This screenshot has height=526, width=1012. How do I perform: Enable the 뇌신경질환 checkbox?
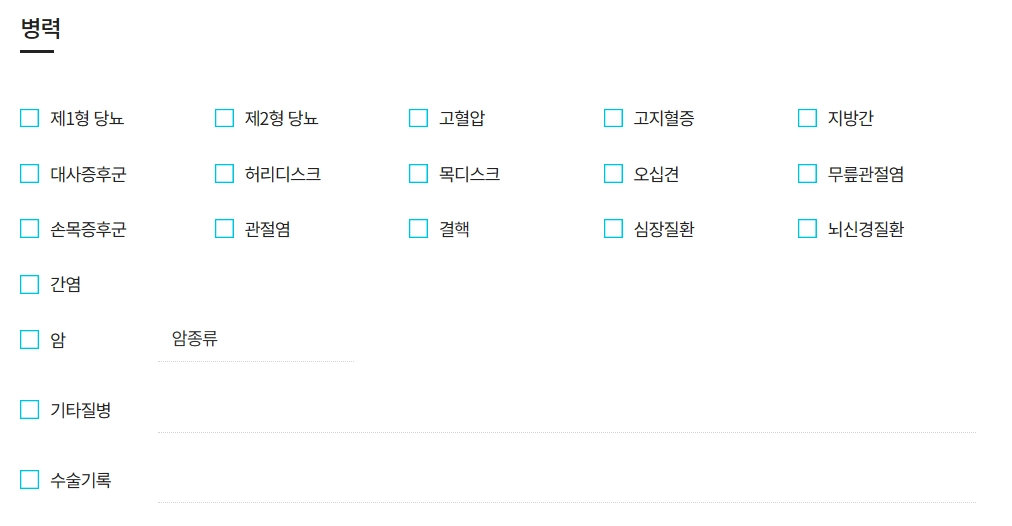tap(807, 229)
